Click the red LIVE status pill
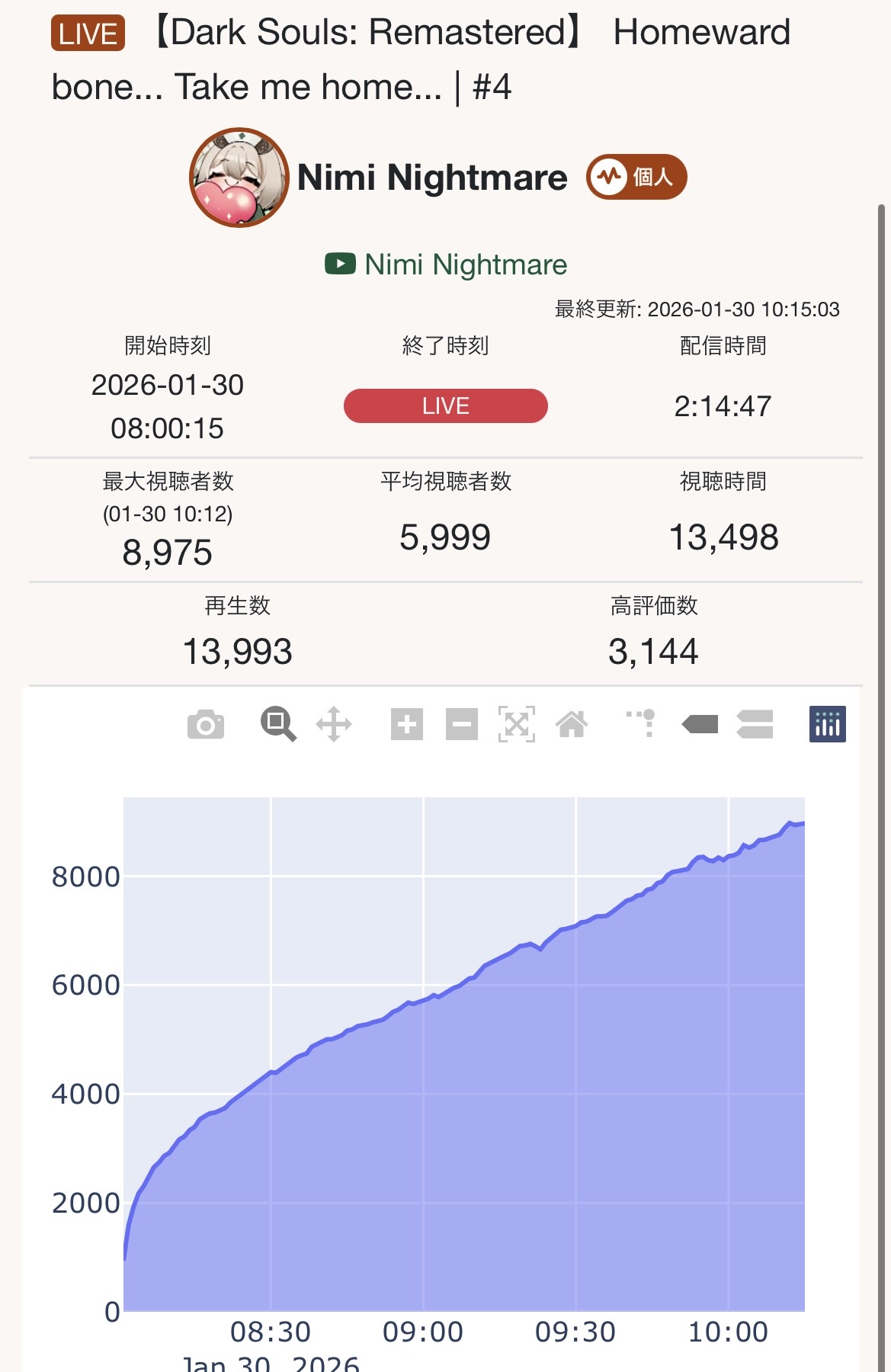 [446, 406]
